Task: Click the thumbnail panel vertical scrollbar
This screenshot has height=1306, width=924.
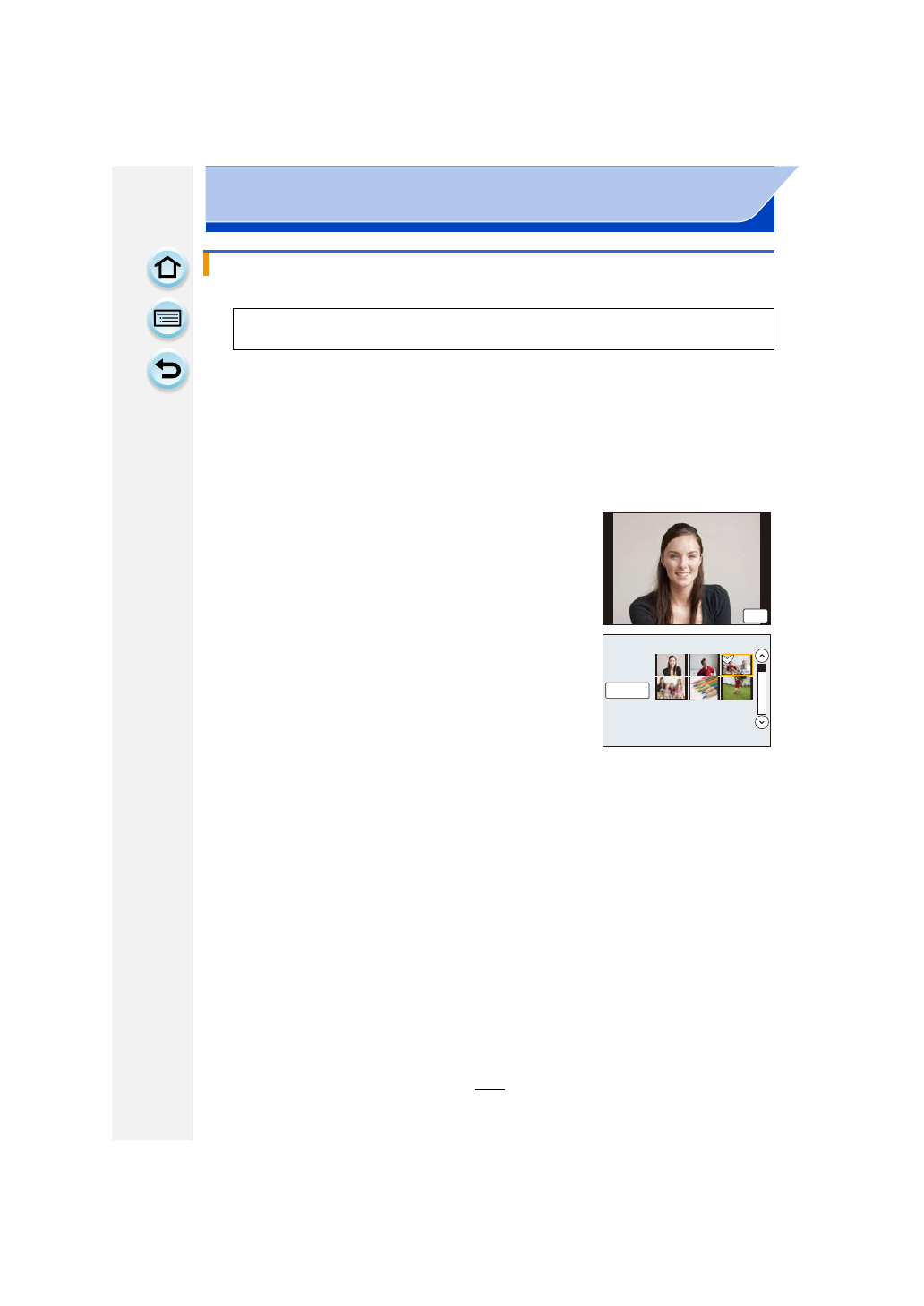Action: pyautogui.click(x=762, y=689)
